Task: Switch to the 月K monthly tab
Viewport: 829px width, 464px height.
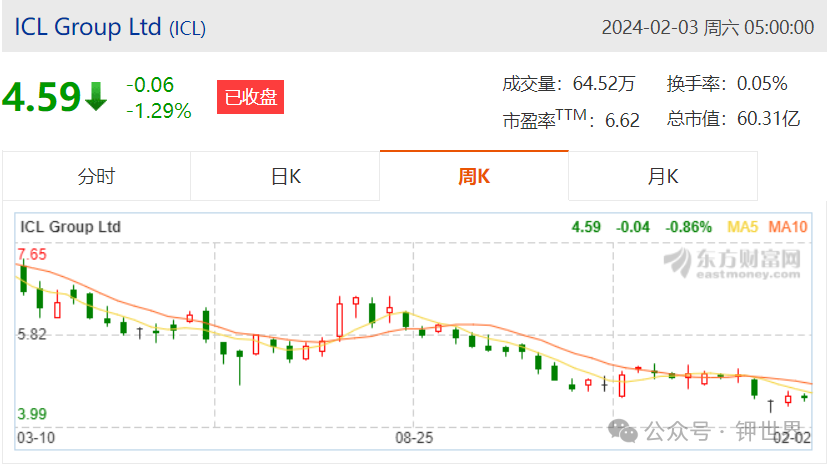Action: click(x=663, y=176)
